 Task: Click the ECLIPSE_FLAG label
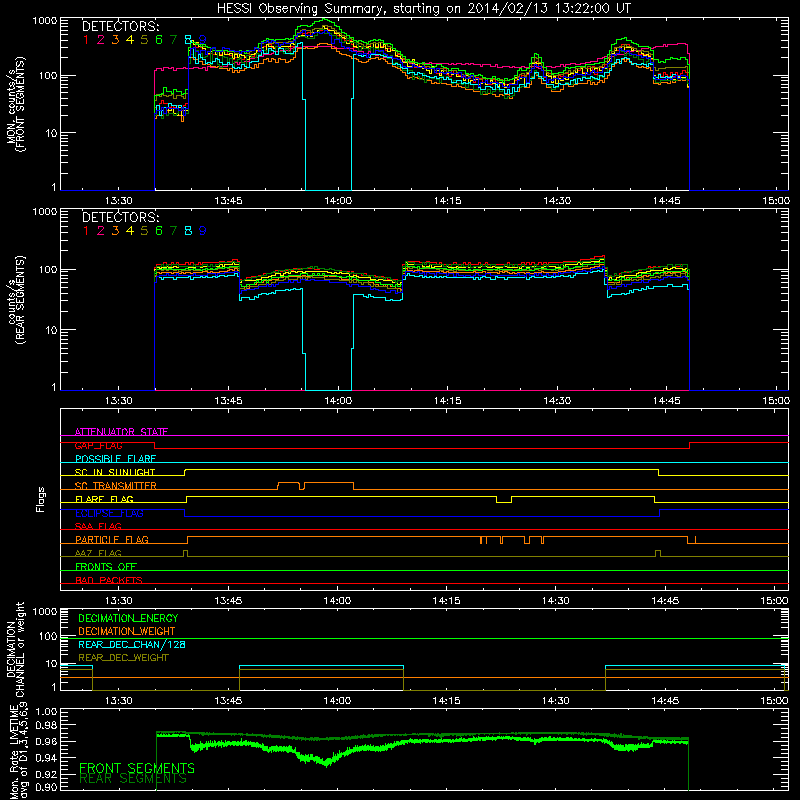pyautogui.click(x=109, y=513)
